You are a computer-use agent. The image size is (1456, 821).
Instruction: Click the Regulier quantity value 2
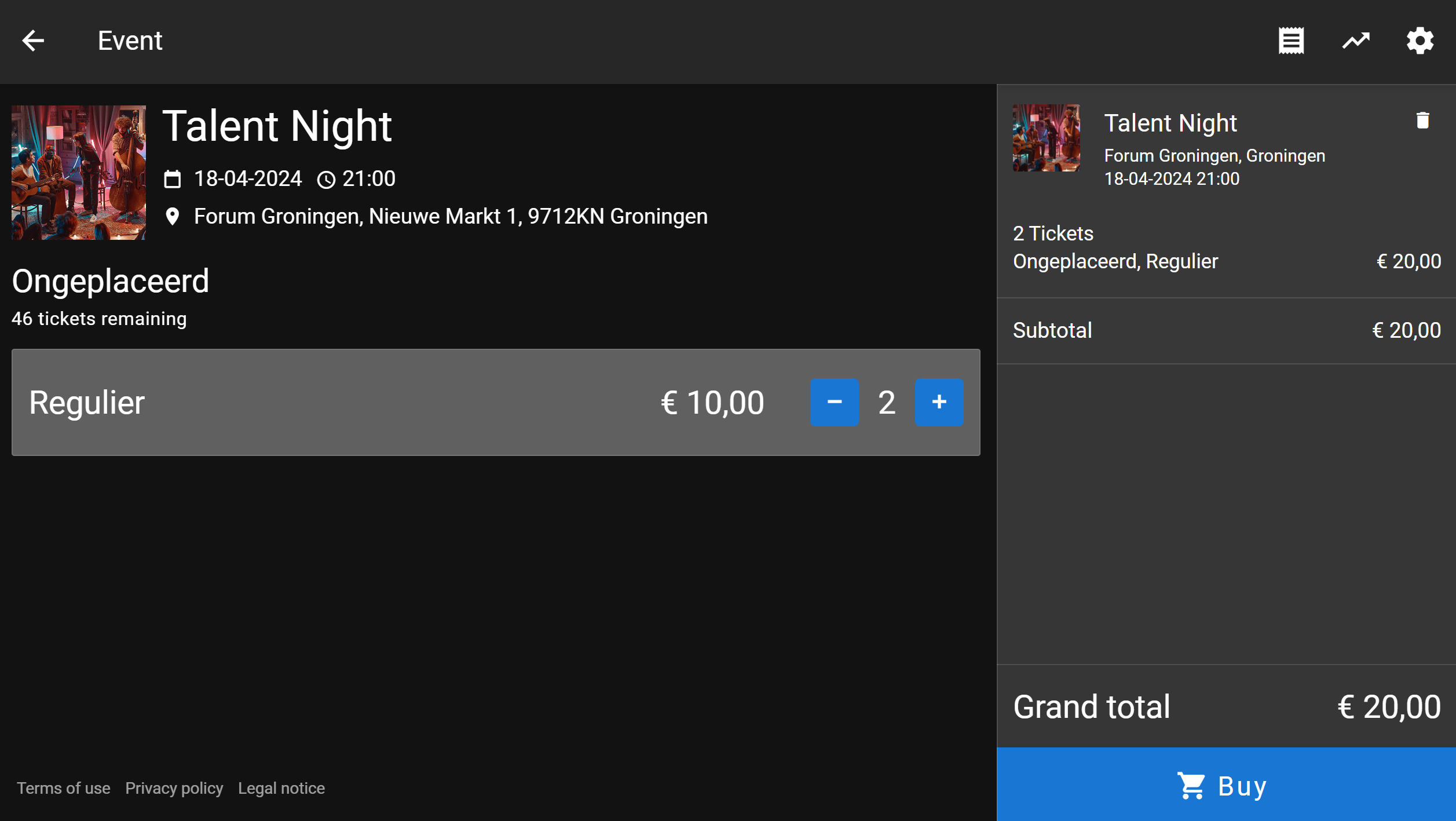pos(887,402)
